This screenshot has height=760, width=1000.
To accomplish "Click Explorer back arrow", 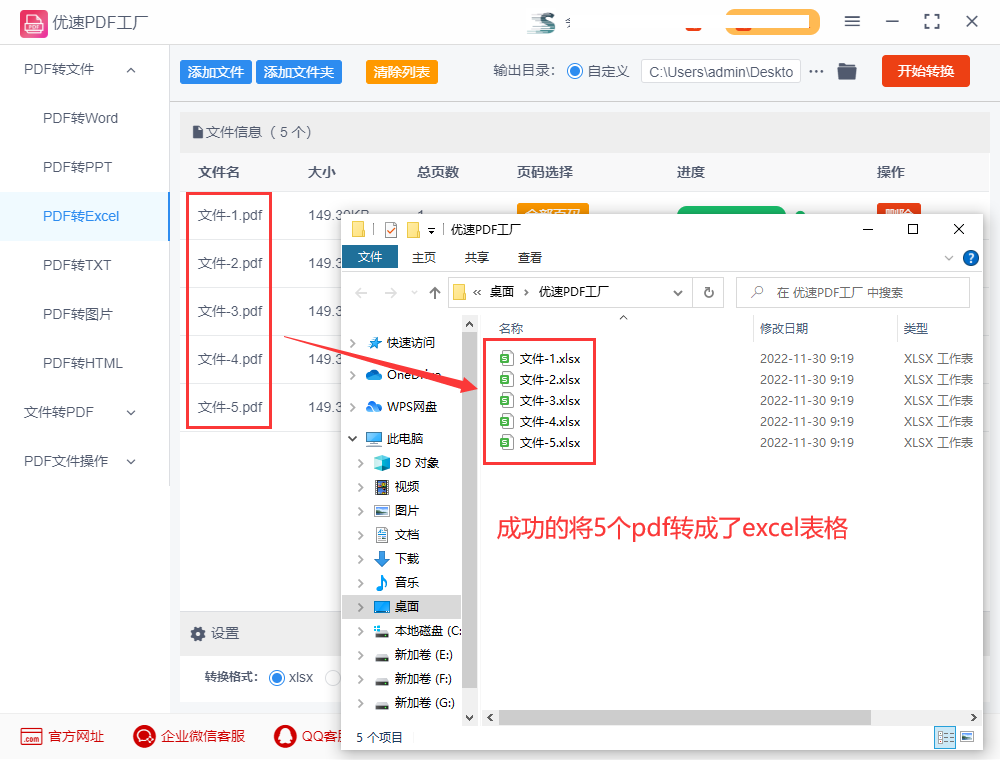I will 362,293.
